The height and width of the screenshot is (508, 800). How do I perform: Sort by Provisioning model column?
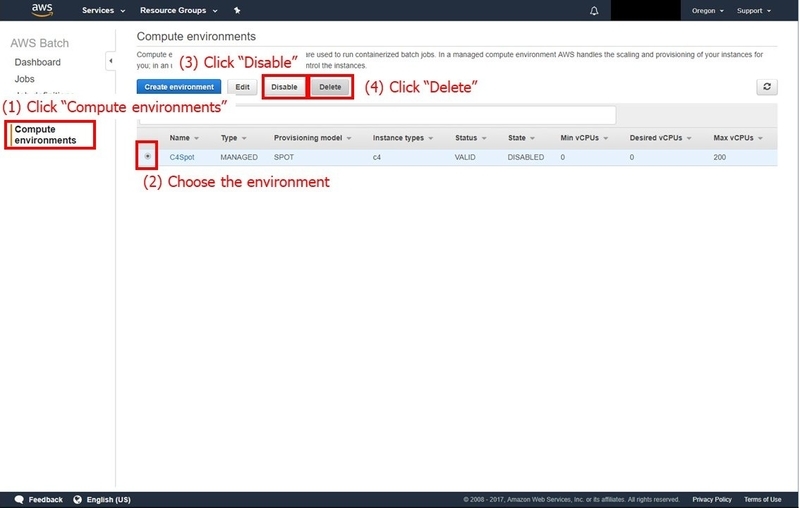[x=313, y=138]
